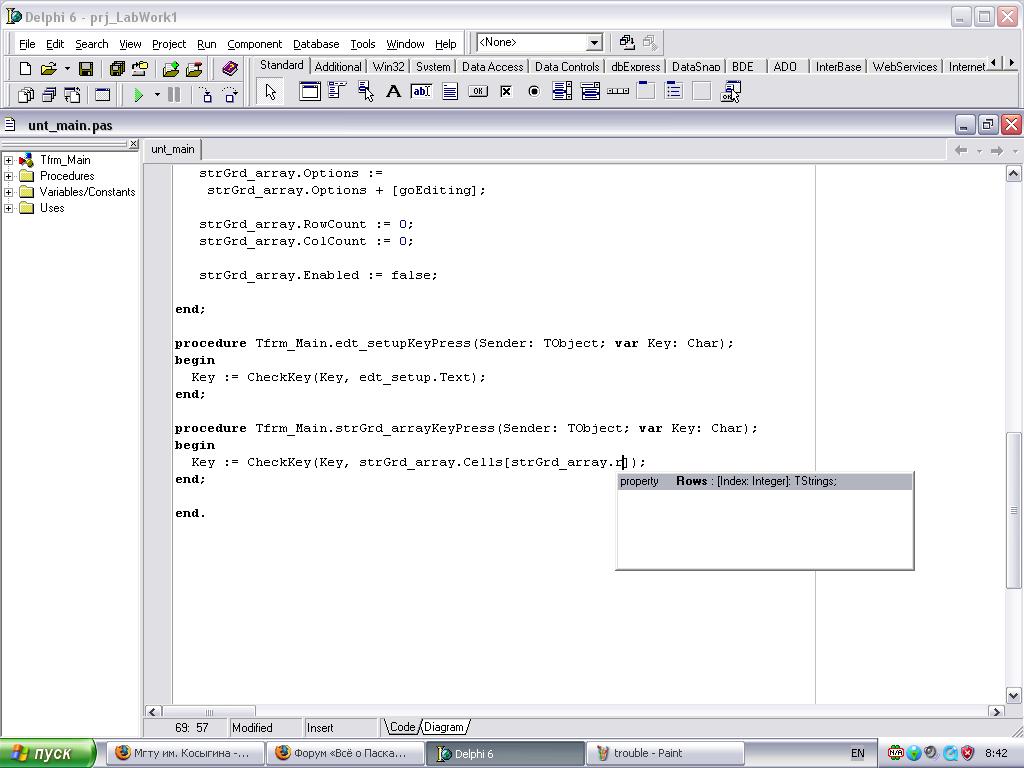Open the Project menu
Image resolution: width=1024 pixels, height=768 pixels.
(168, 44)
